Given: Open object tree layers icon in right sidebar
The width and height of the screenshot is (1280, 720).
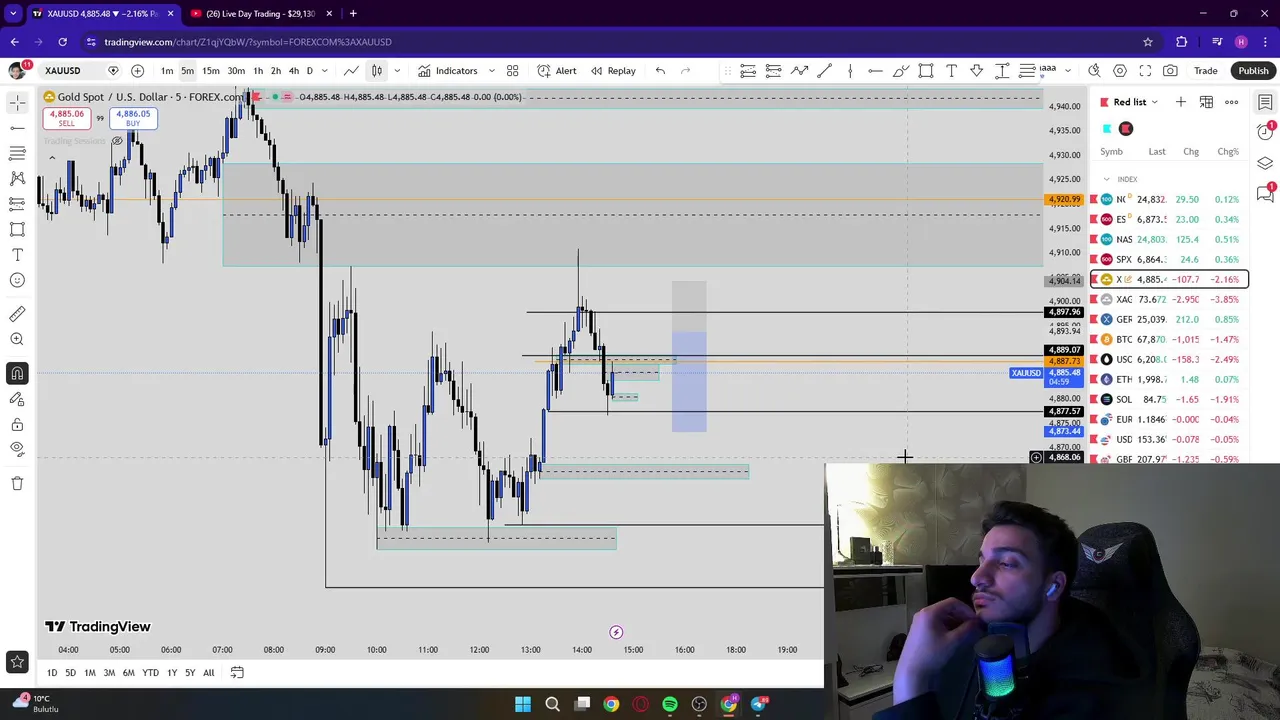Looking at the screenshot, I should [x=1265, y=163].
